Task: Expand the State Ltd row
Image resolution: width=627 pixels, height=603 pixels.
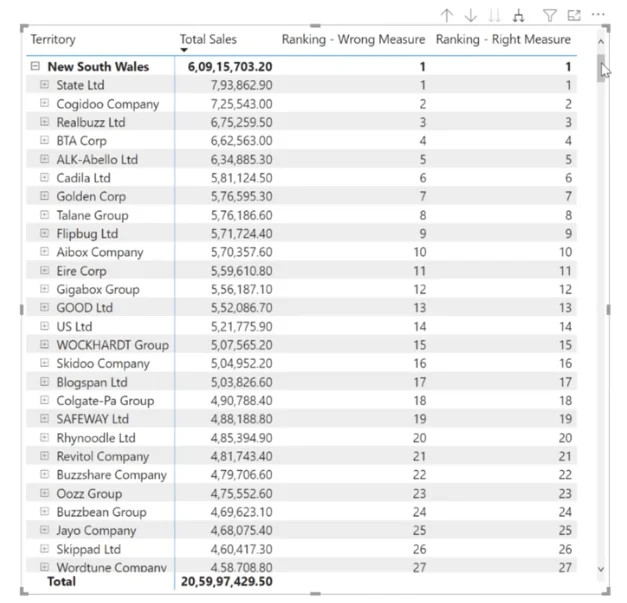Action: (44, 85)
